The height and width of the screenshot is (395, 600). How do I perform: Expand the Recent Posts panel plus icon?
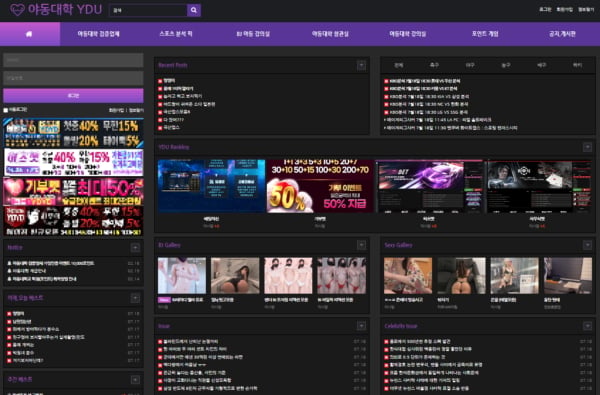[361, 65]
